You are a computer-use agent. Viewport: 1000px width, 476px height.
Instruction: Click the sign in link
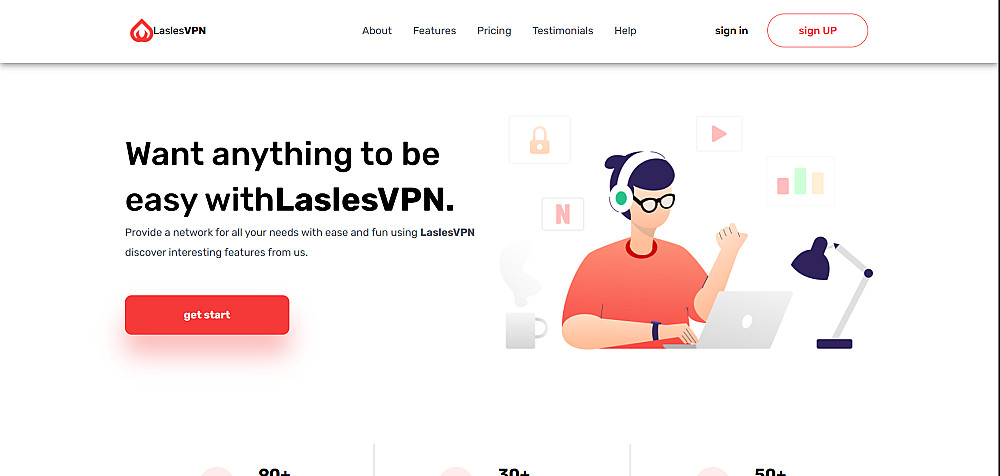(732, 31)
